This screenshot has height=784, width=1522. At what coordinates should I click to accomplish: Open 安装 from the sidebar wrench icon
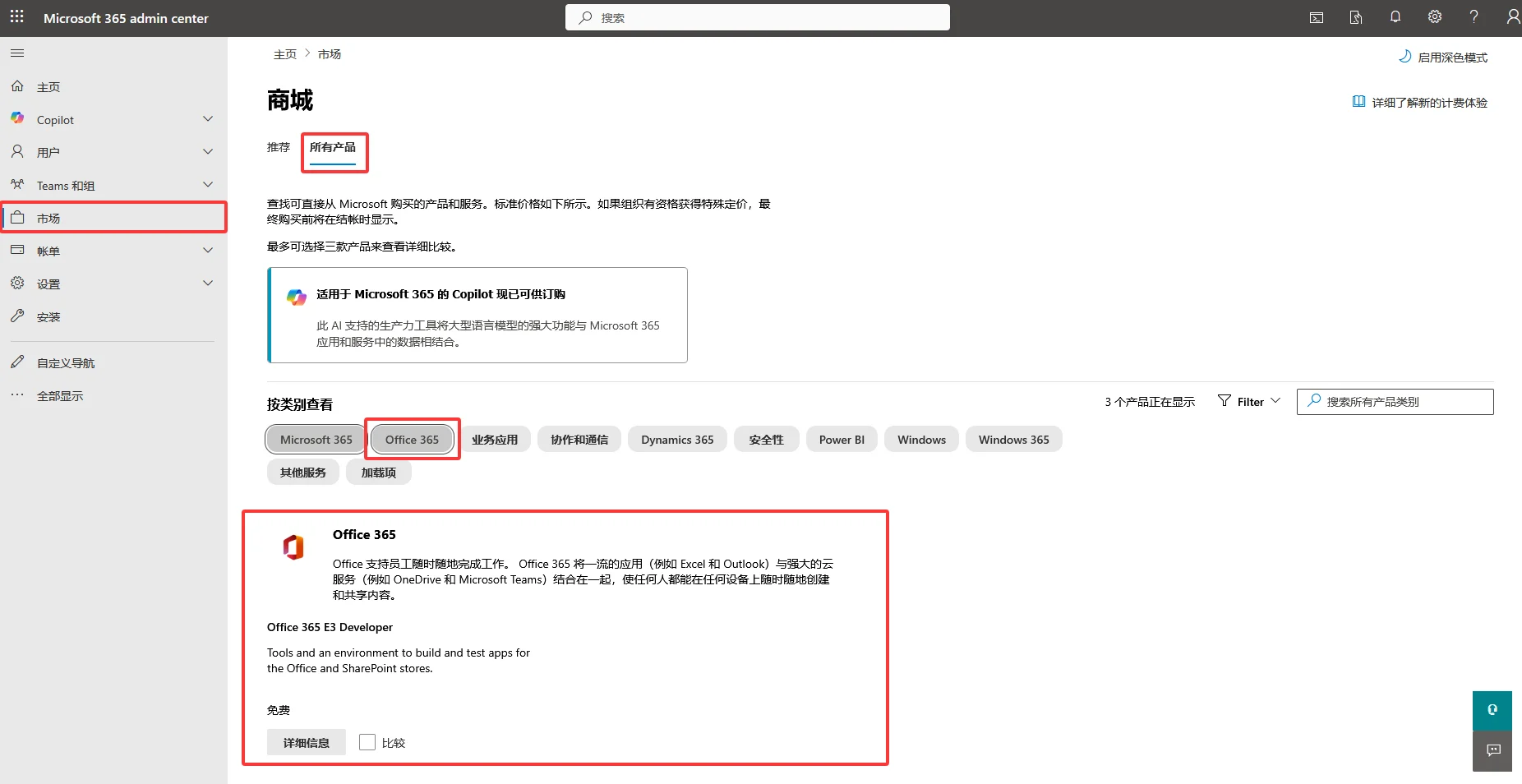(48, 316)
